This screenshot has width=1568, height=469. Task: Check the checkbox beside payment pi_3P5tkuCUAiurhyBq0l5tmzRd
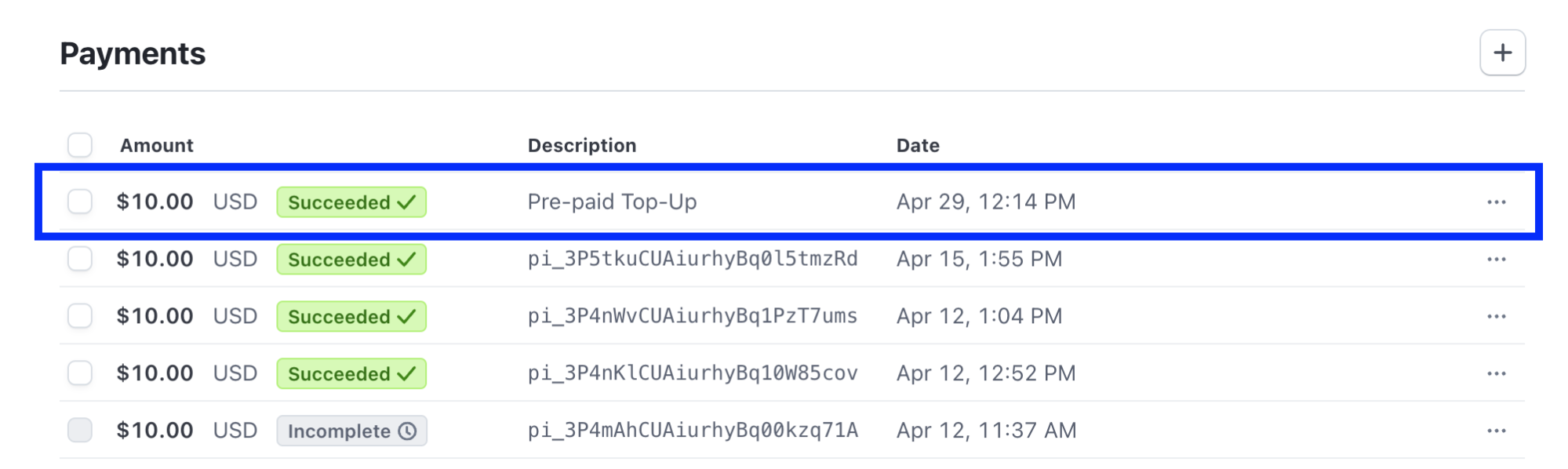point(79,259)
